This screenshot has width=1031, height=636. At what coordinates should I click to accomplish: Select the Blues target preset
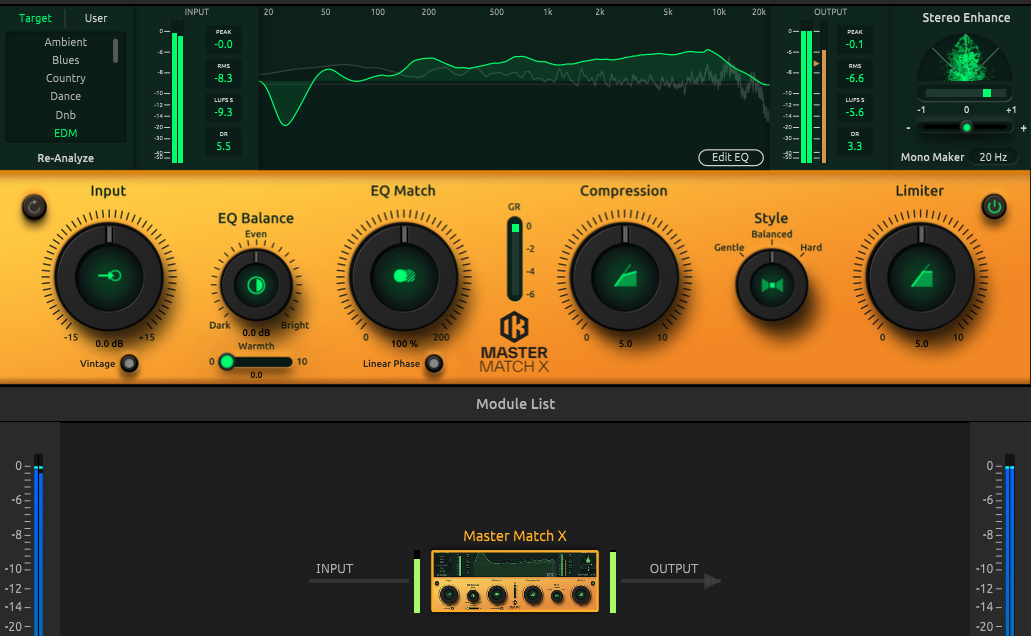point(66,60)
